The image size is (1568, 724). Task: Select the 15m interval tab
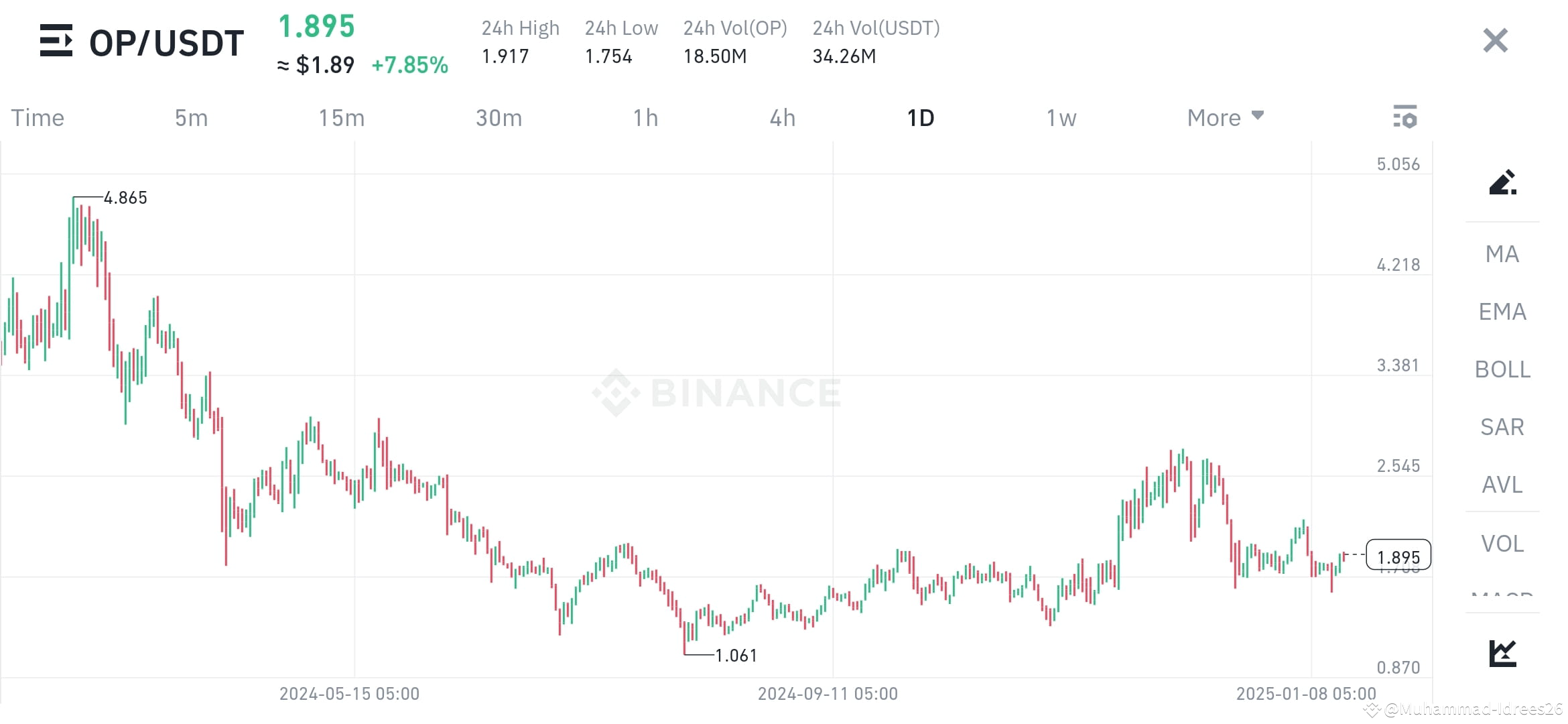(342, 117)
